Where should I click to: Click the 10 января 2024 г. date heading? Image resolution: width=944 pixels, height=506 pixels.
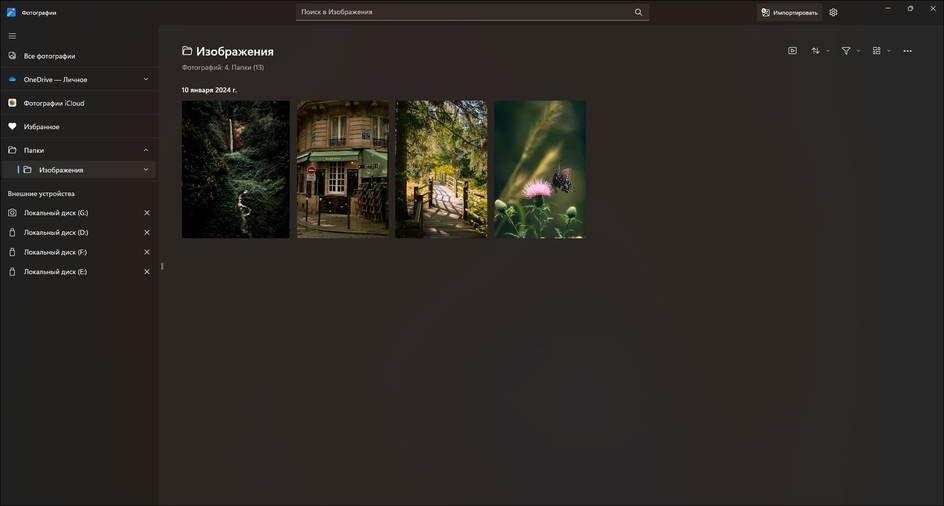[x=210, y=90]
